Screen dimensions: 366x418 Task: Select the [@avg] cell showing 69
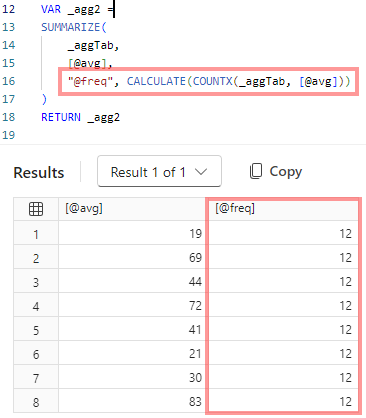click(x=132, y=257)
